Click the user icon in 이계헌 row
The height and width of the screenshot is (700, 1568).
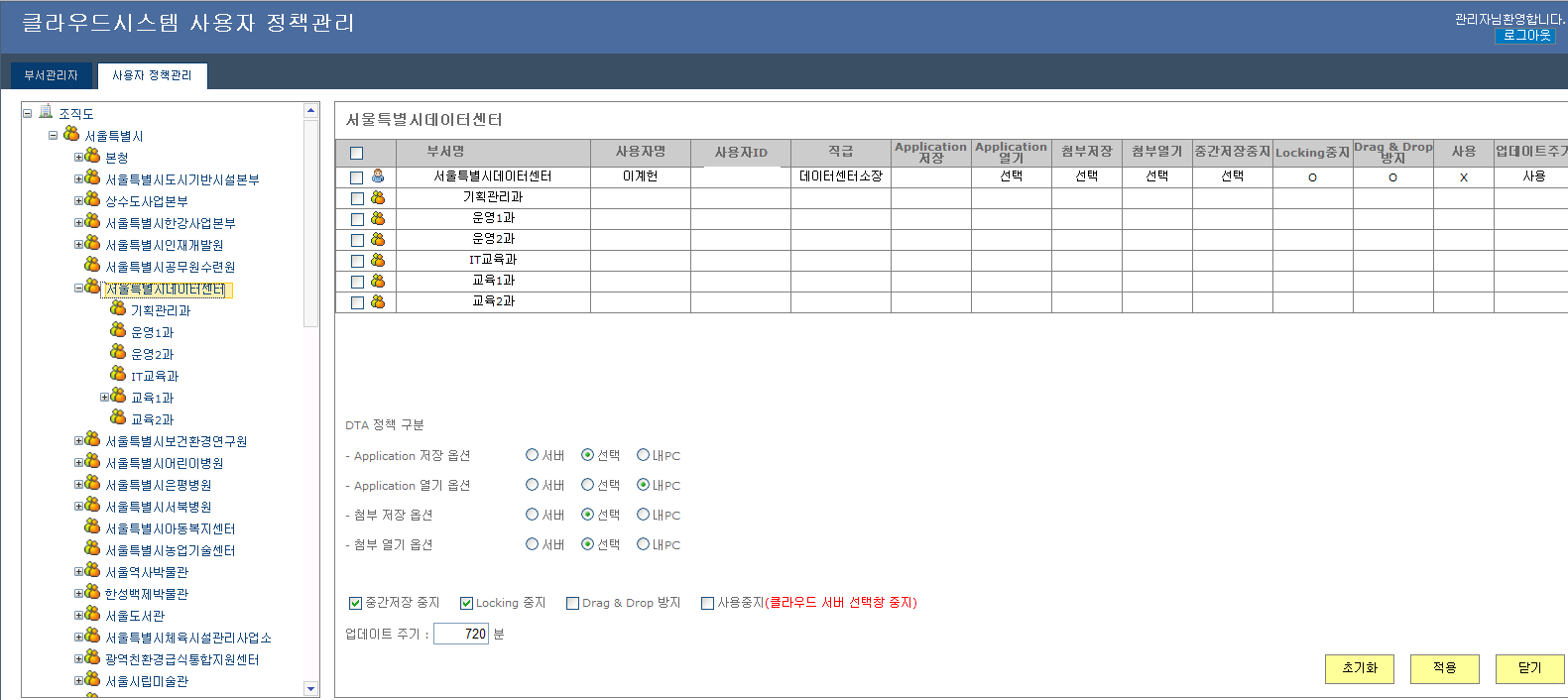tap(378, 176)
